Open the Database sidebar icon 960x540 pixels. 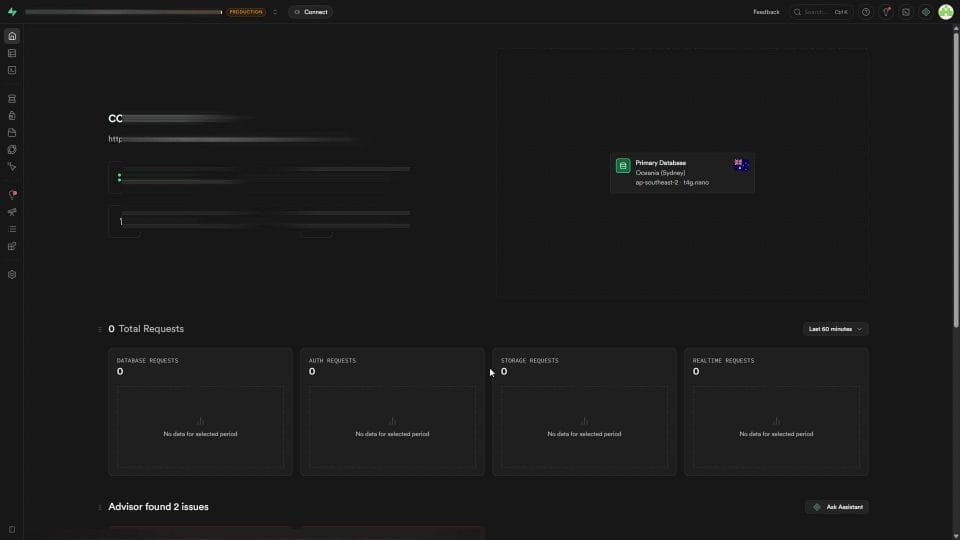(12, 99)
